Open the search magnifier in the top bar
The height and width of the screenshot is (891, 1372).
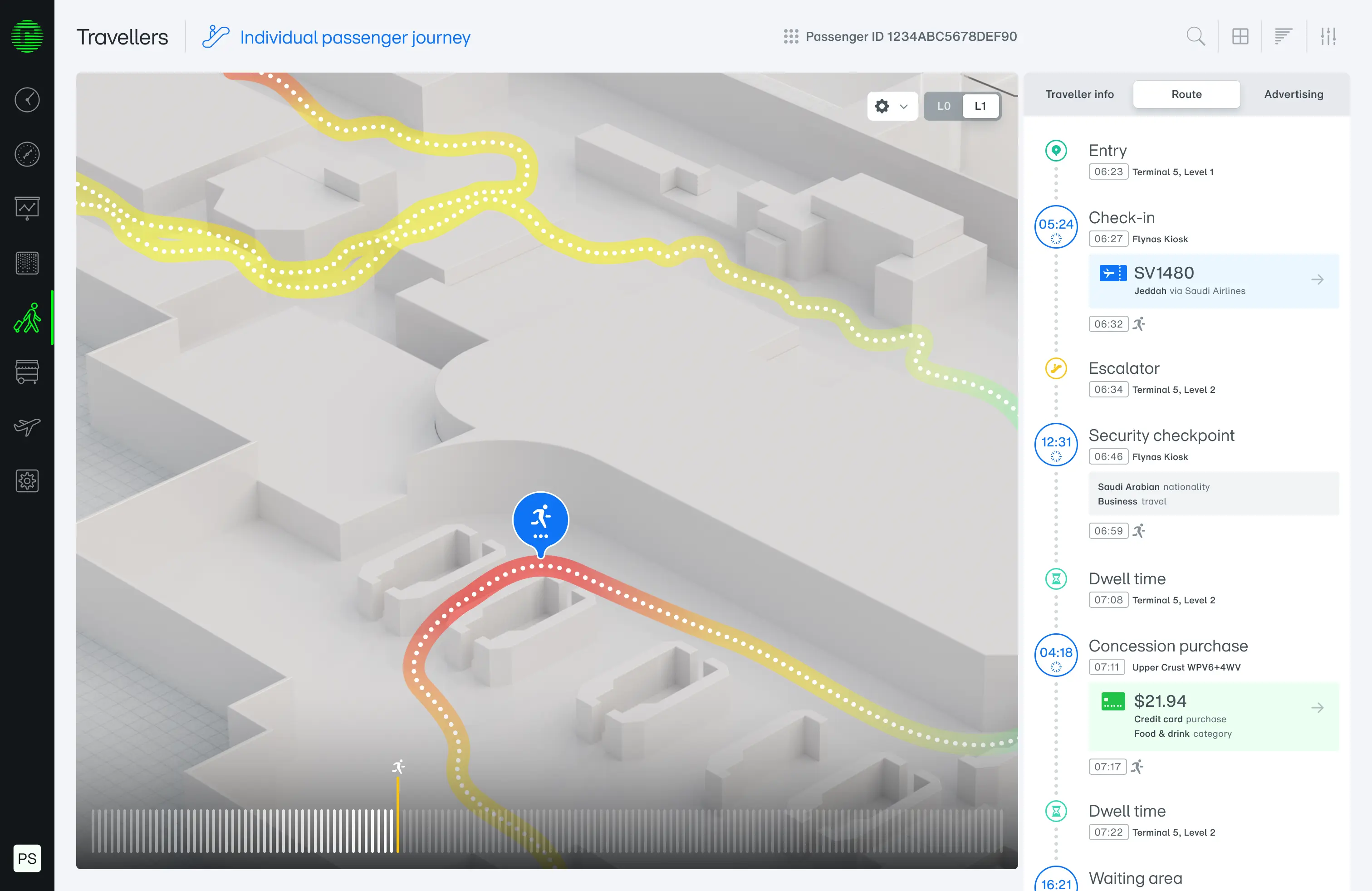pyautogui.click(x=1196, y=36)
